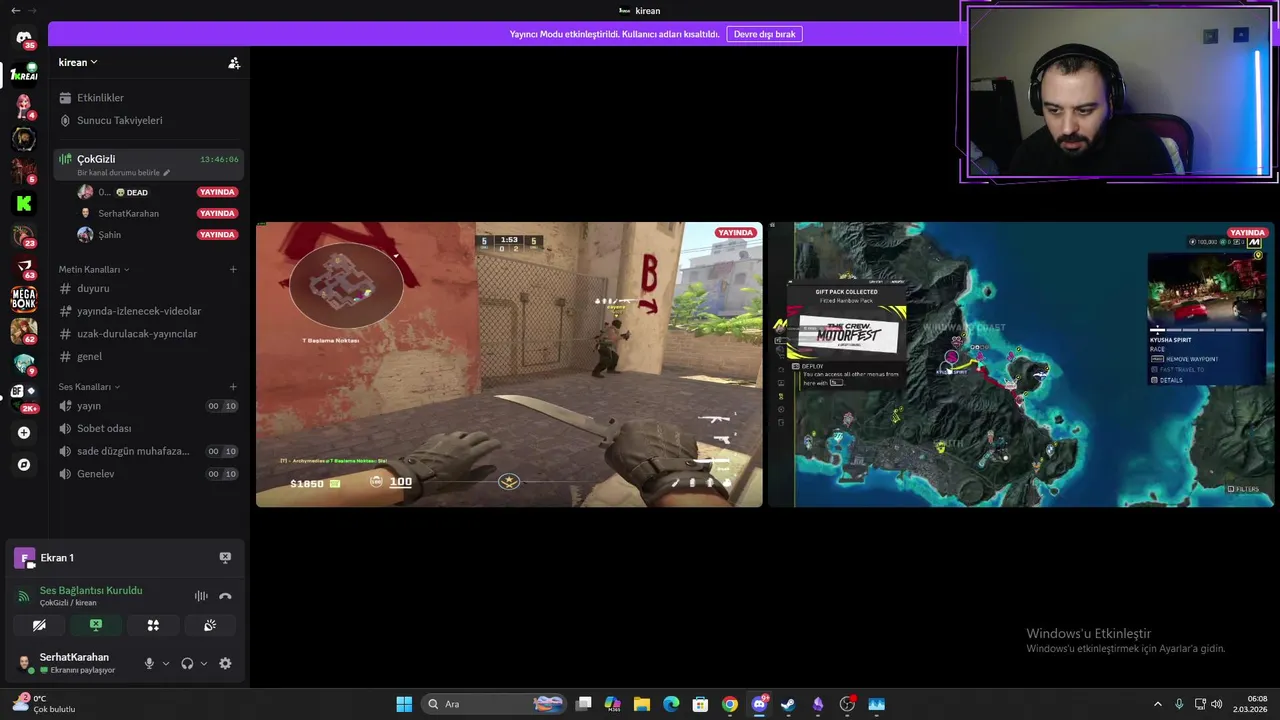Open Steam from the taskbar
This screenshot has width=1280, height=720.
coord(788,704)
